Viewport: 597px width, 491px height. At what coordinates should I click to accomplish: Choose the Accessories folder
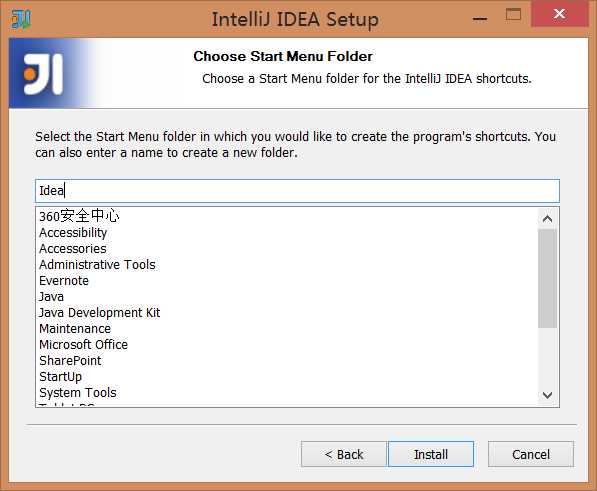[x=73, y=248]
